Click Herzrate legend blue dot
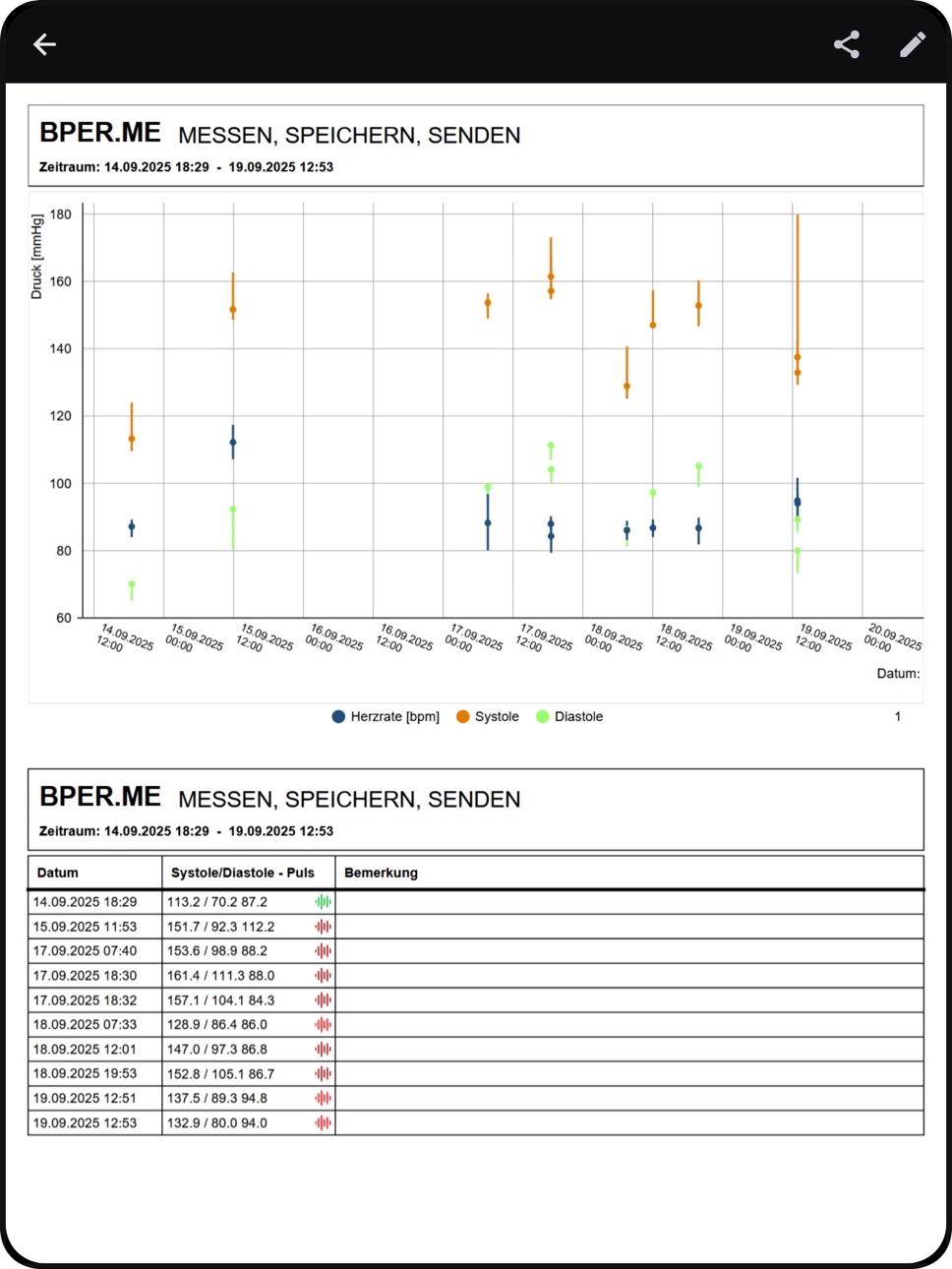 point(338,717)
